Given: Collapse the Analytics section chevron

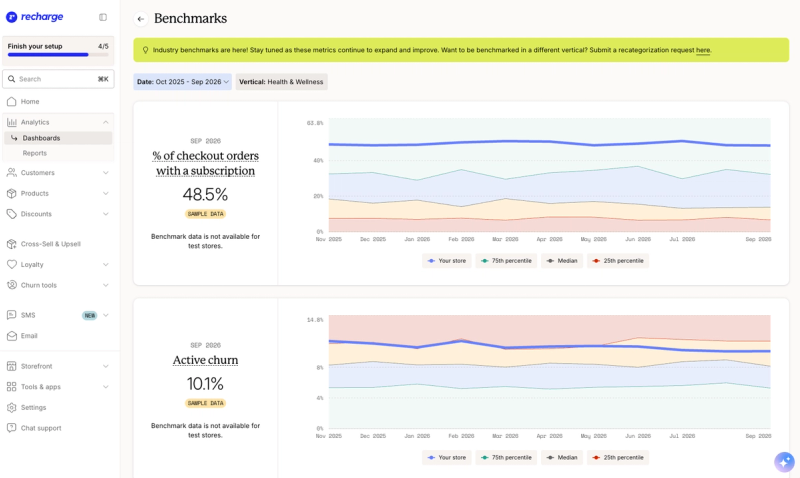Looking at the screenshot, I should click(x=106, y=122).
